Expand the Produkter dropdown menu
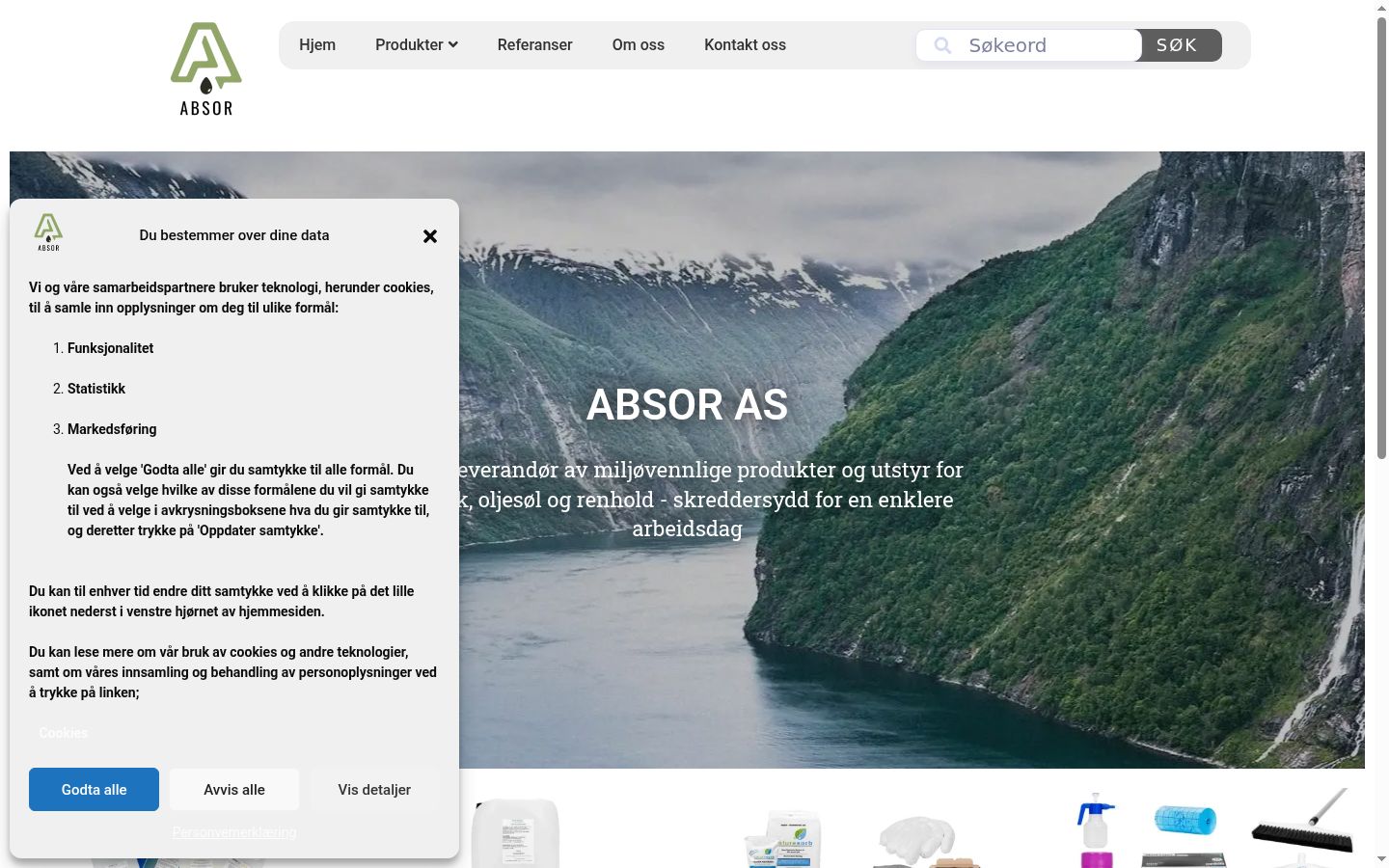This screenshot has width=1389, height=868. click(417, 45)
